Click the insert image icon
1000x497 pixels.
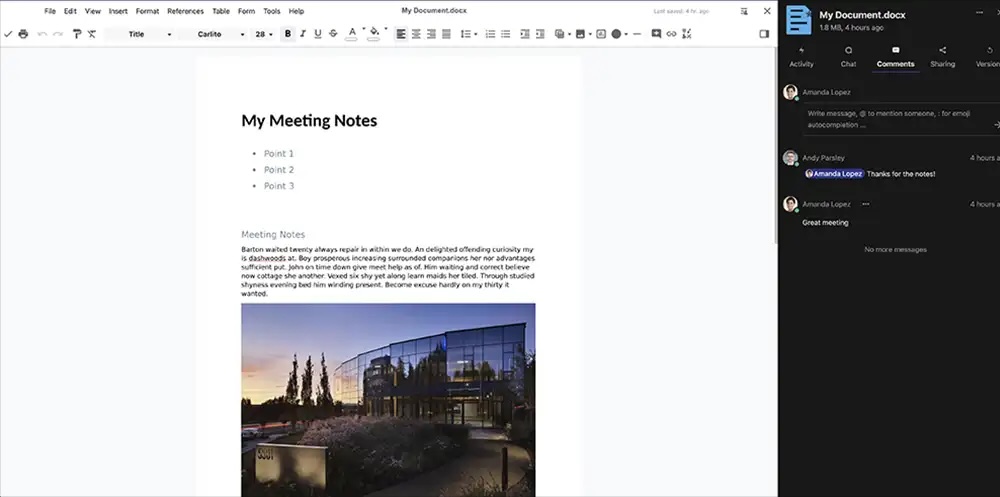[579, 34]
